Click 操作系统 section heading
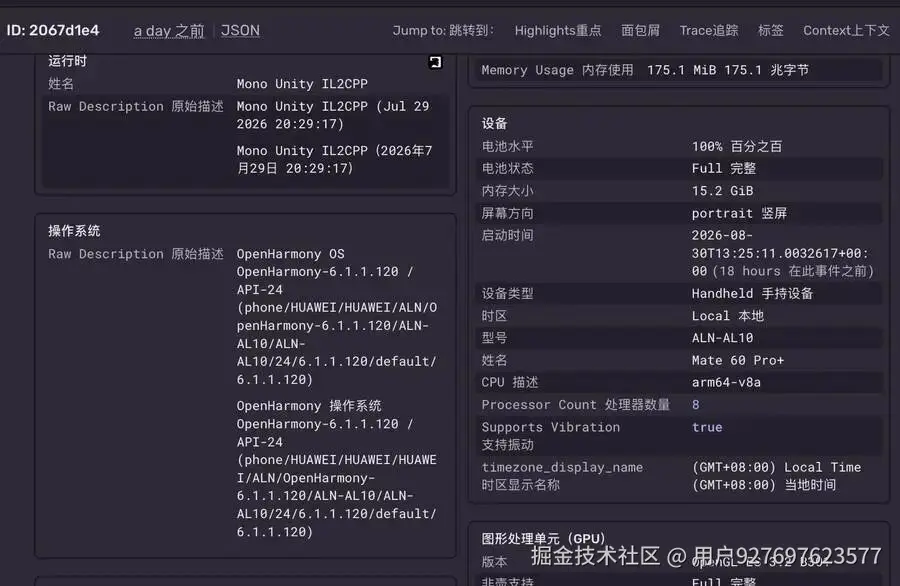900x586 pixels. (x=74, y=231)
